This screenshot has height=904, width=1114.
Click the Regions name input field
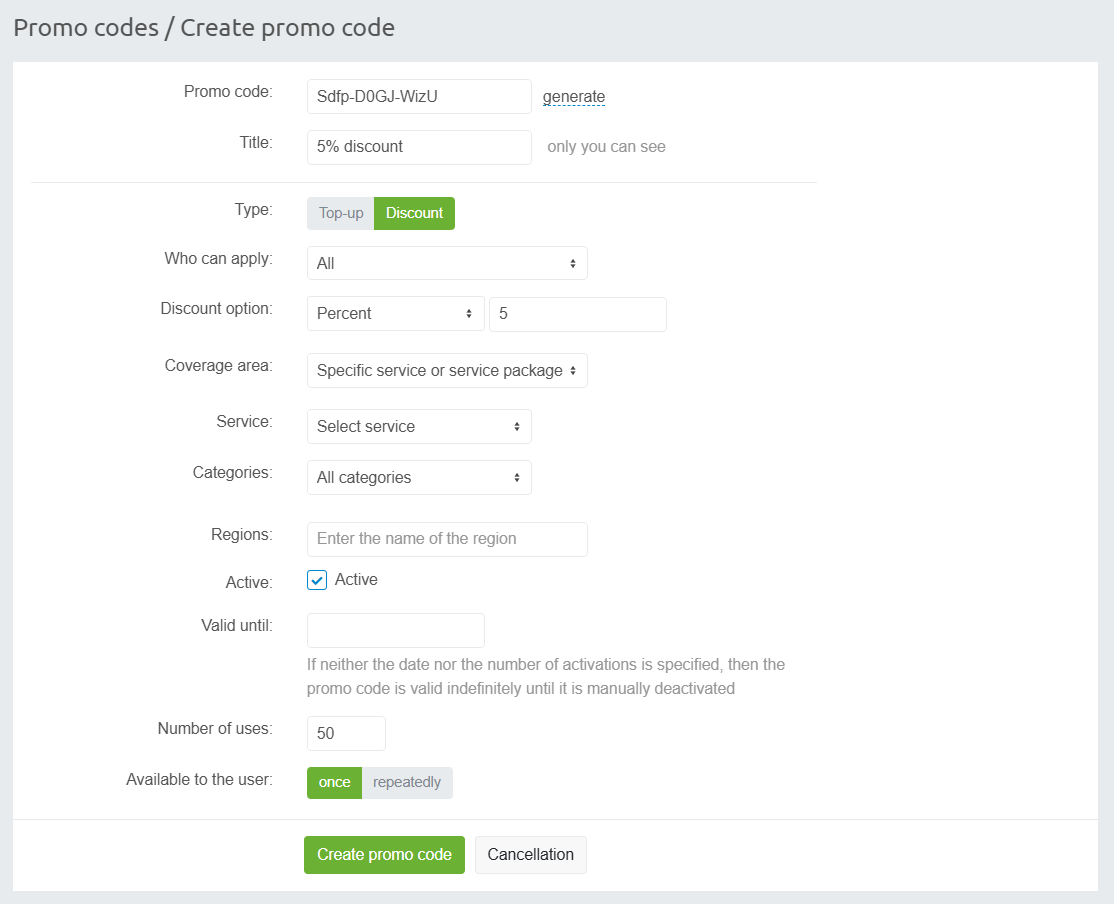click(447, 539)
